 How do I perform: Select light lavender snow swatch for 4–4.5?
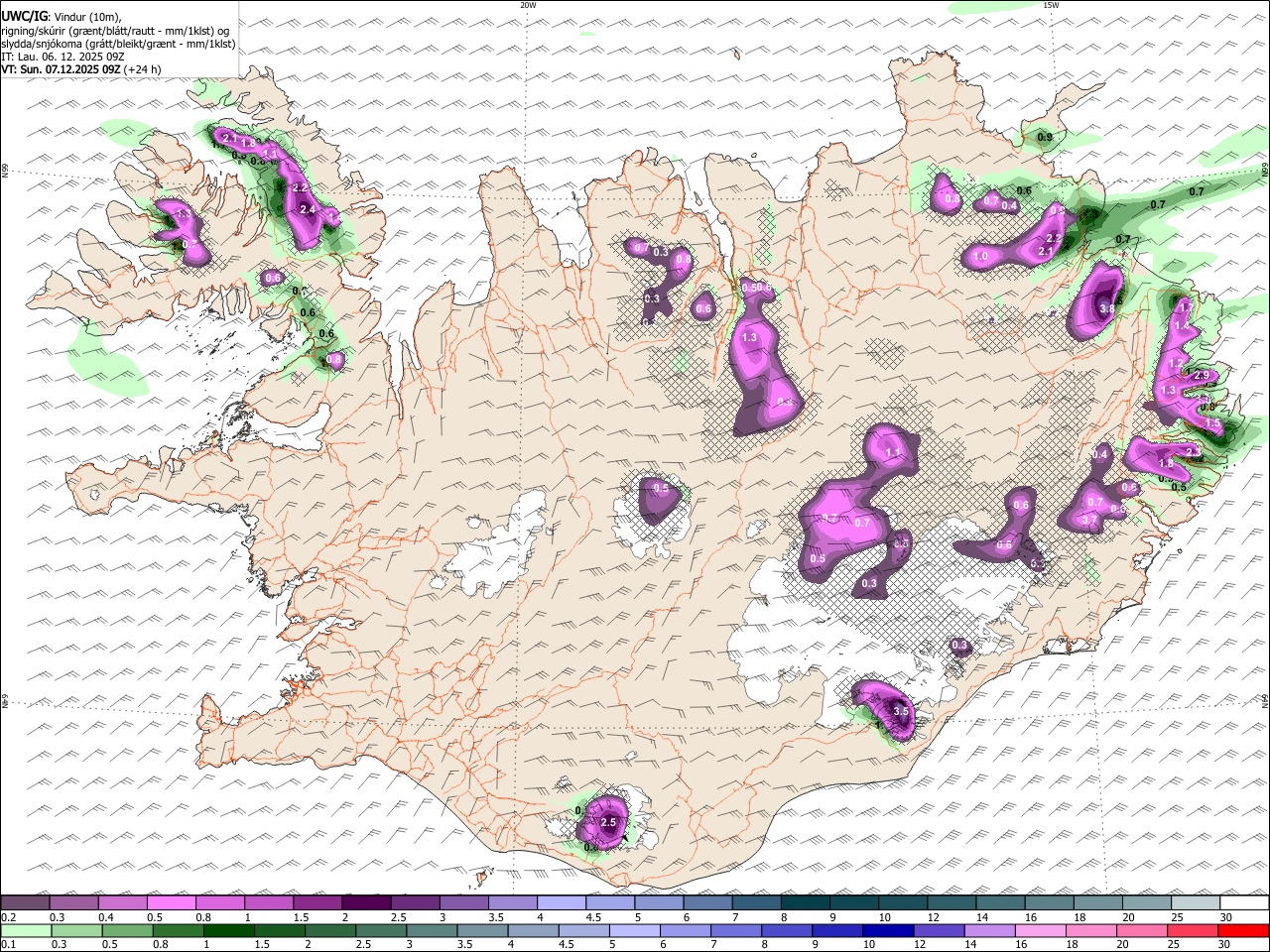click(561, 903)
